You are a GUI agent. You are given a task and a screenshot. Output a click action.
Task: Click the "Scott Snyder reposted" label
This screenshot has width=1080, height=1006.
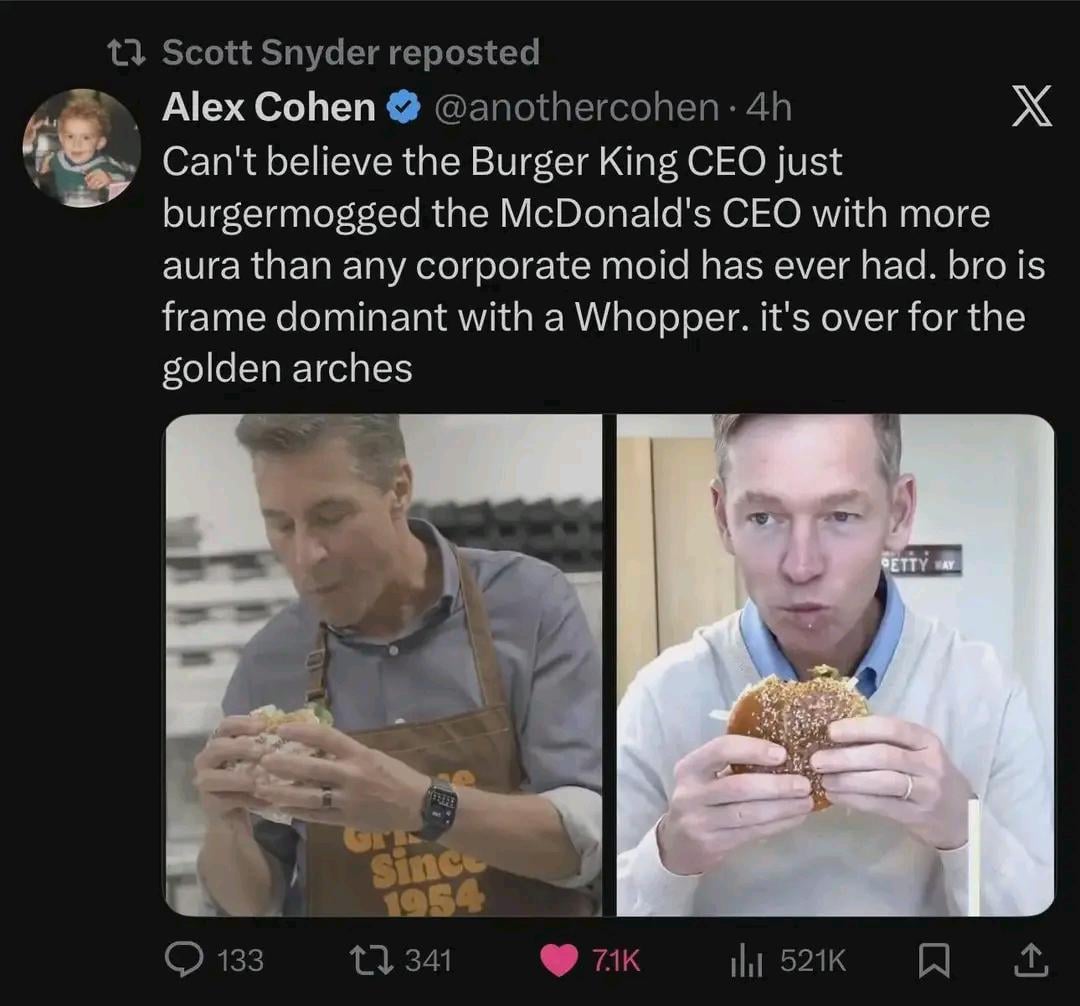pyautogui.click(x=350, y=52)
